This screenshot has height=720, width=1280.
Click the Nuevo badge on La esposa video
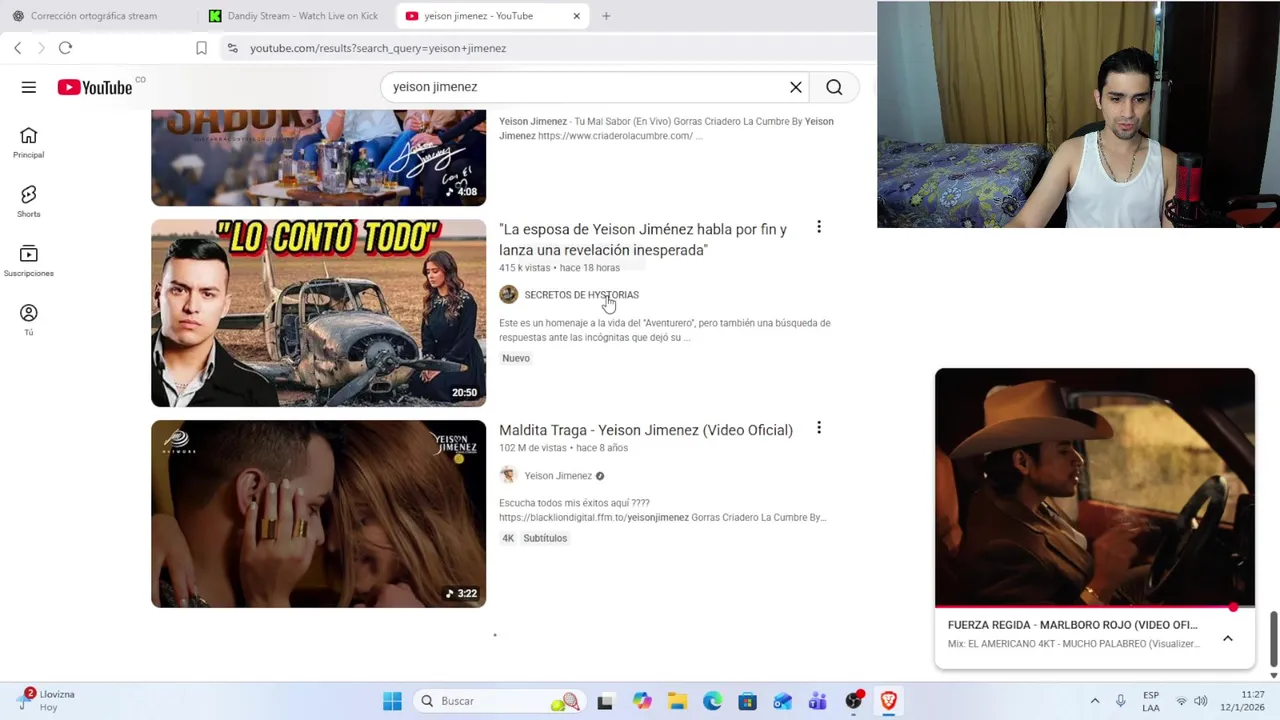[x=516, y=358]
